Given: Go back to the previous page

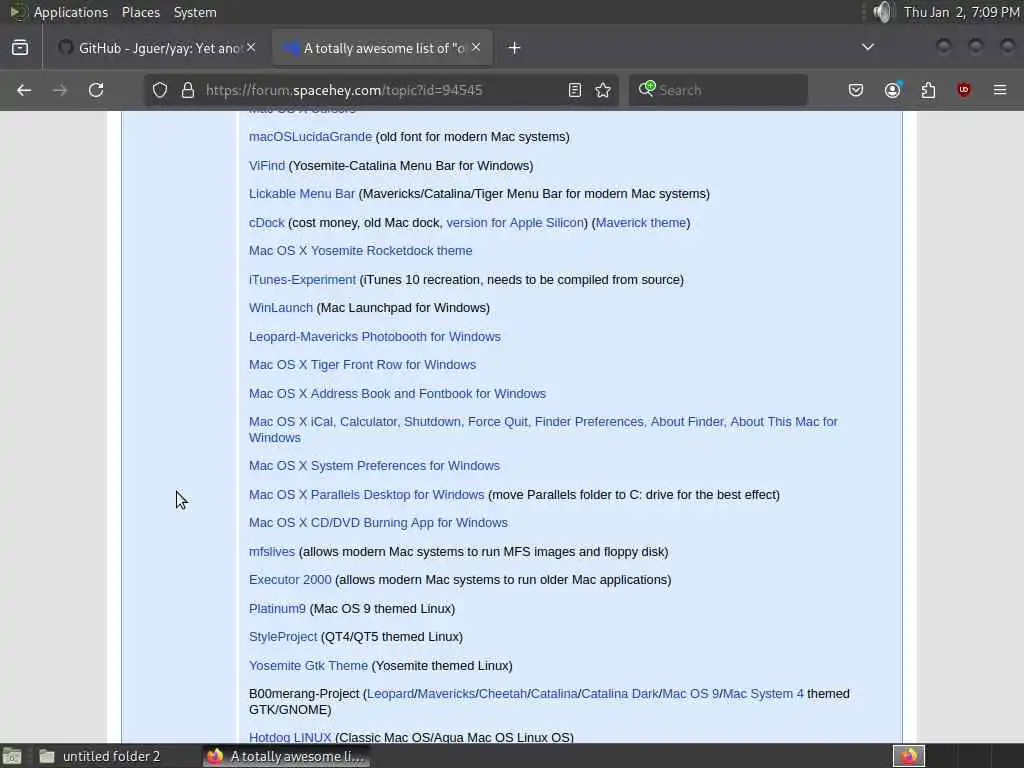Looking at the screenshot, I should tap(24, 90).
